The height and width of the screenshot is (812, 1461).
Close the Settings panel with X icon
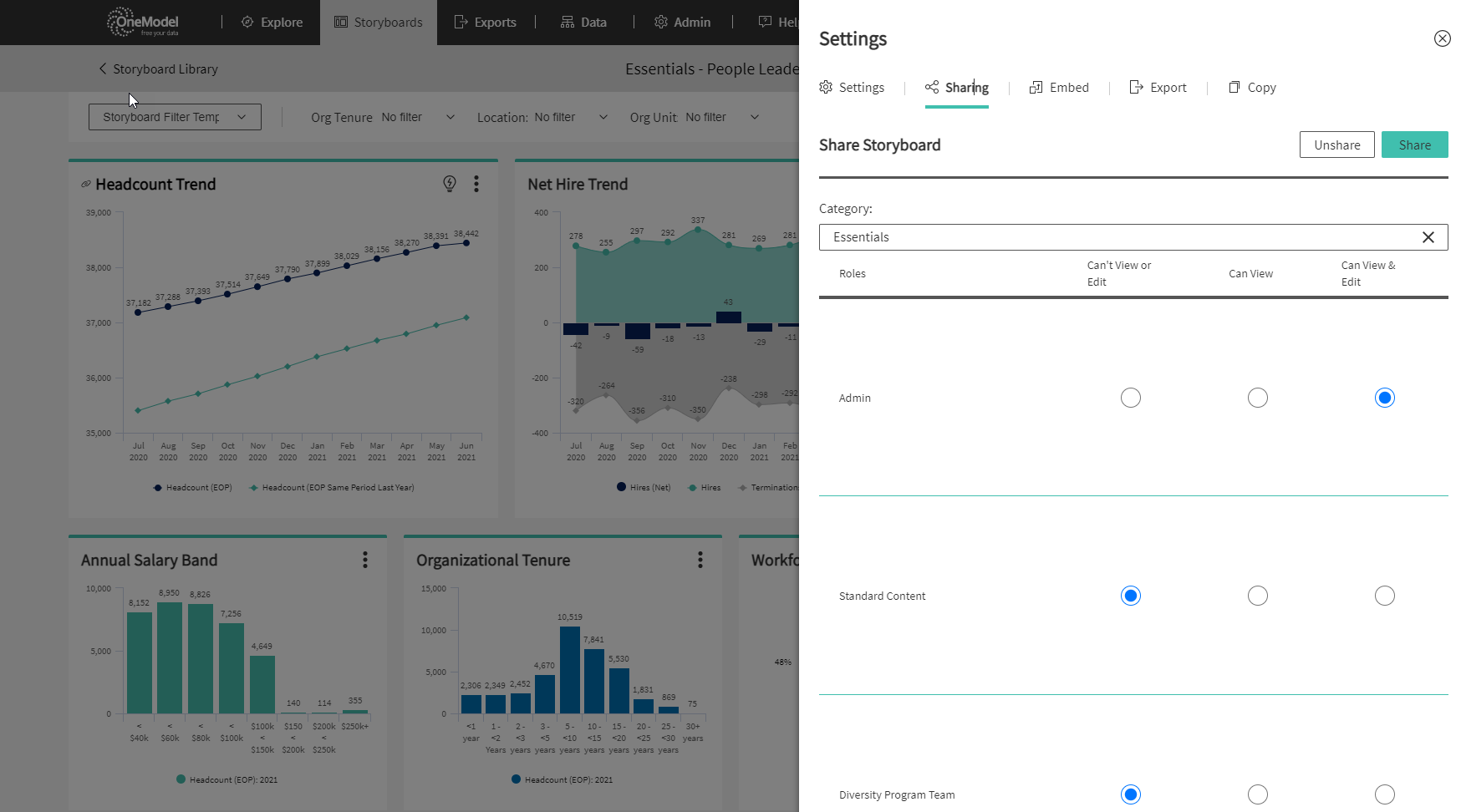(1442, 38)
